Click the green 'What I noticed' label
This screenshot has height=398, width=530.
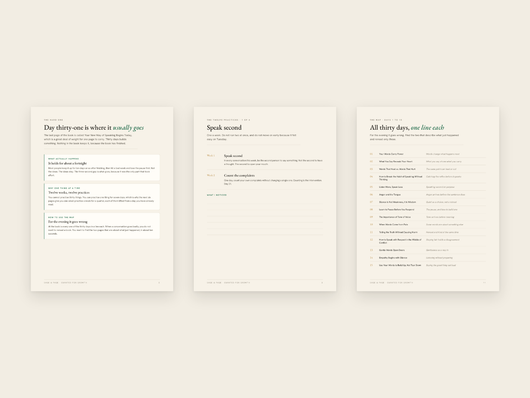pos(217,195)
